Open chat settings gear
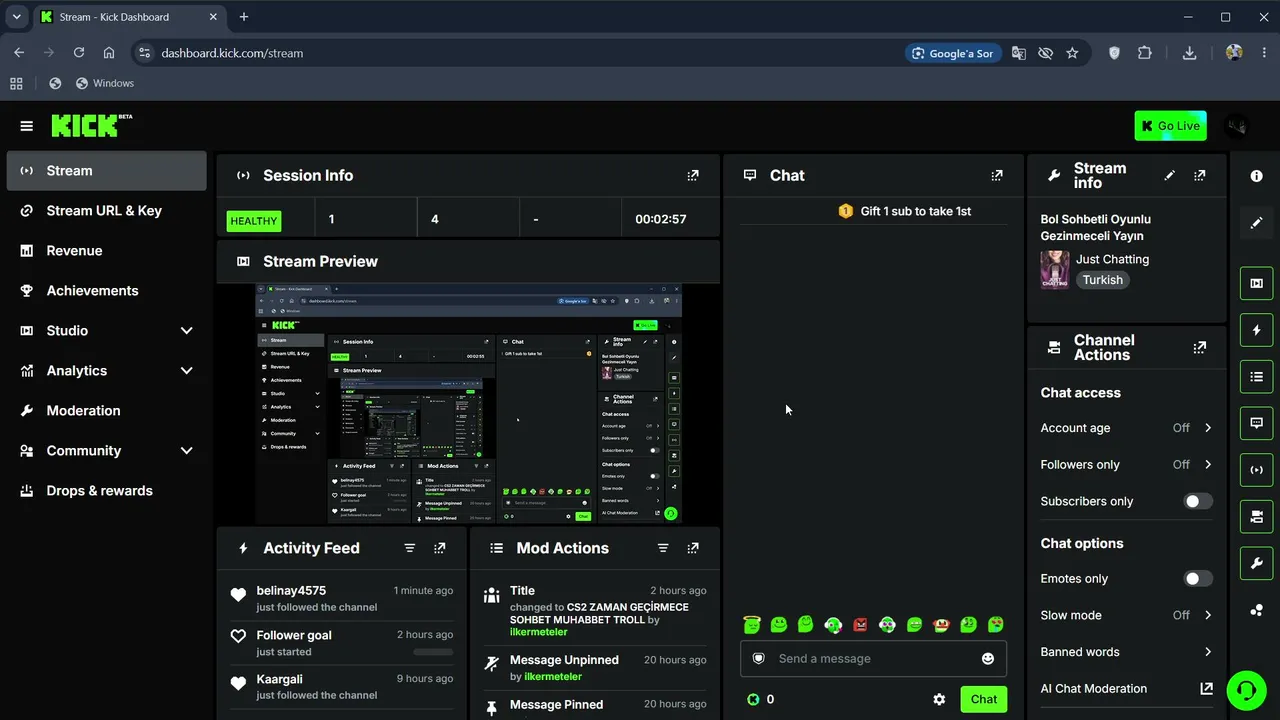This screenshot has height=720, width=1280. click(x=939, y=699)
